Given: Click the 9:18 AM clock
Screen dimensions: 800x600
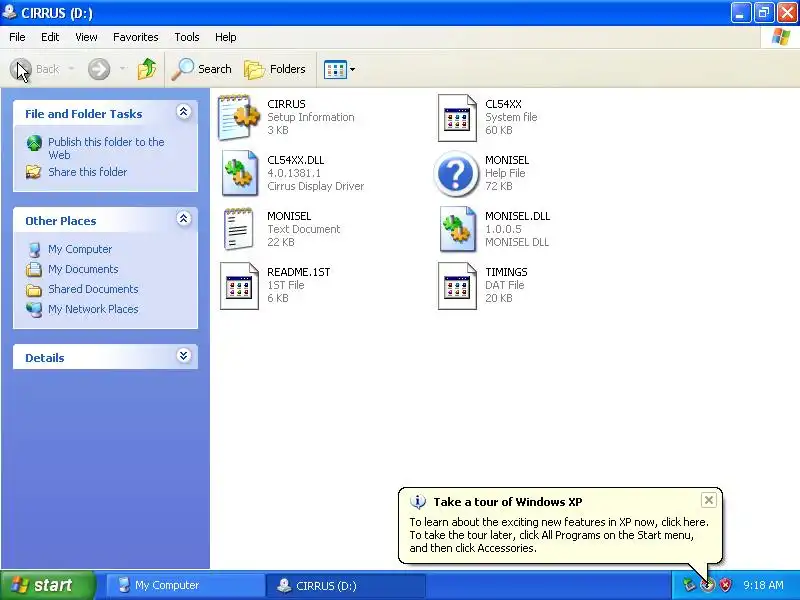Looking at the screenshot, I should pos(763,585).
